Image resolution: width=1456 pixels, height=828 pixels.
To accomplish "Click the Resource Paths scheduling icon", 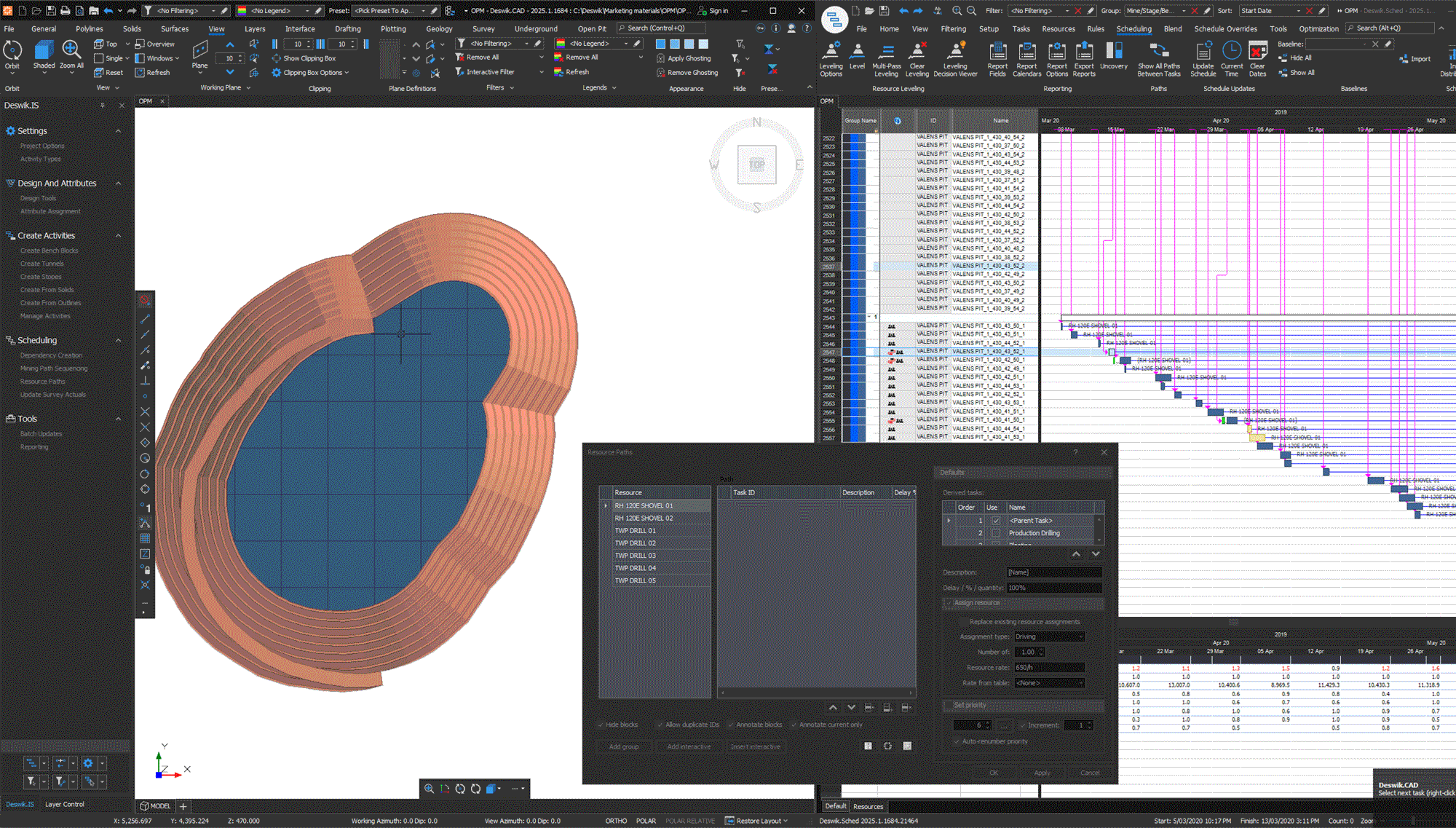I will 41,381.
